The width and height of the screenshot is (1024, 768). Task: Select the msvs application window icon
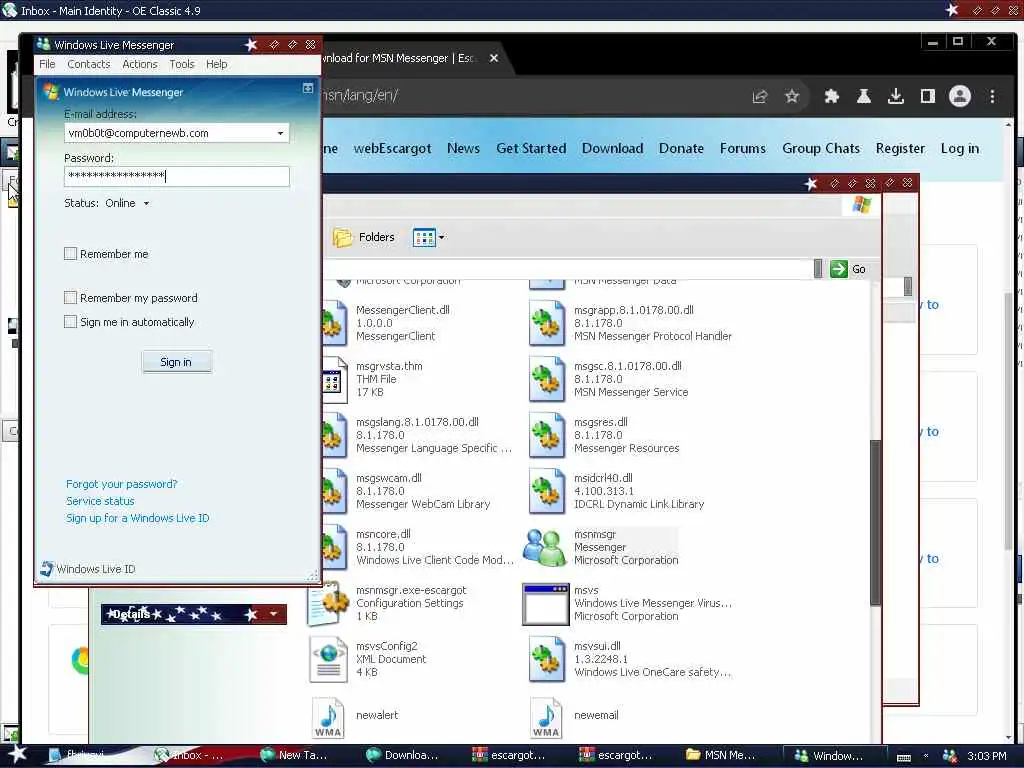[545, 603]
